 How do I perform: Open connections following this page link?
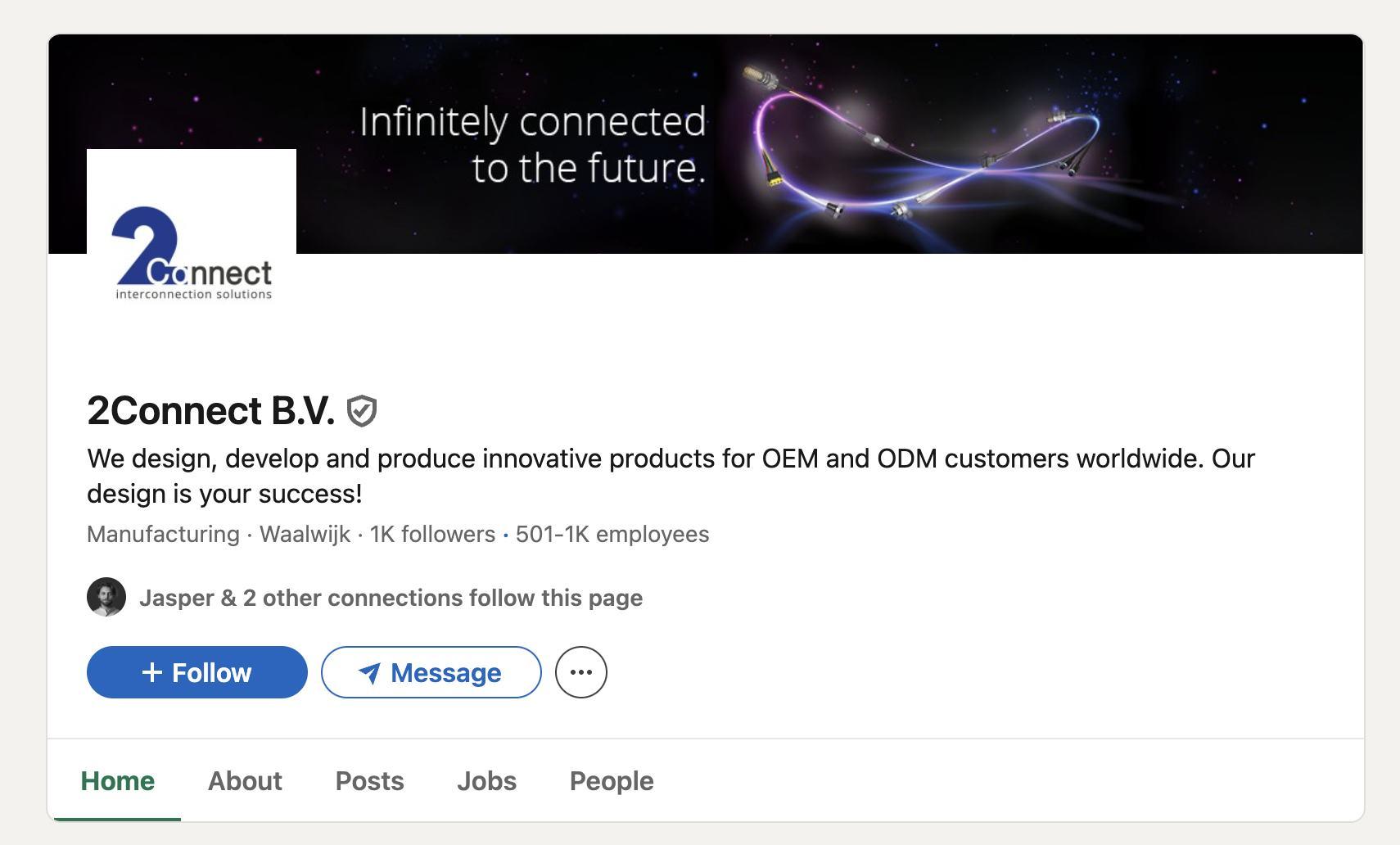click(391, 598)
